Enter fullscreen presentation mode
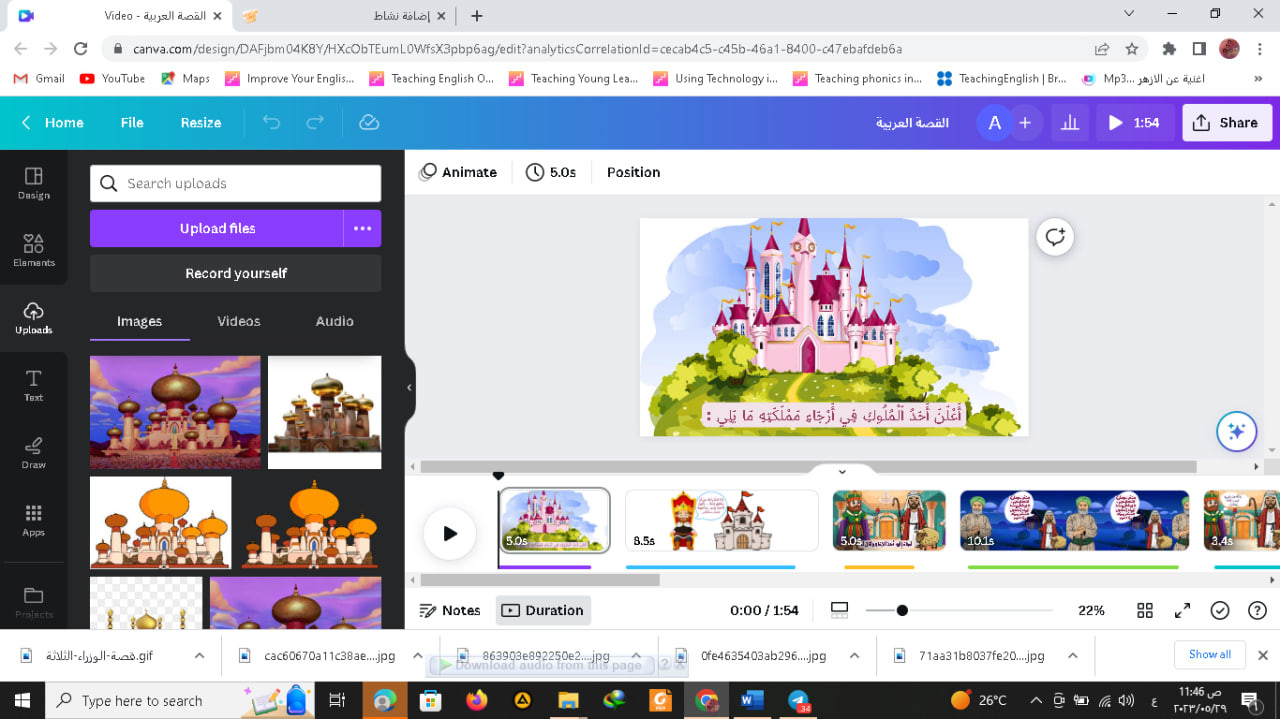Screen dimensions: 1280x719 (x=1182, y=610)
